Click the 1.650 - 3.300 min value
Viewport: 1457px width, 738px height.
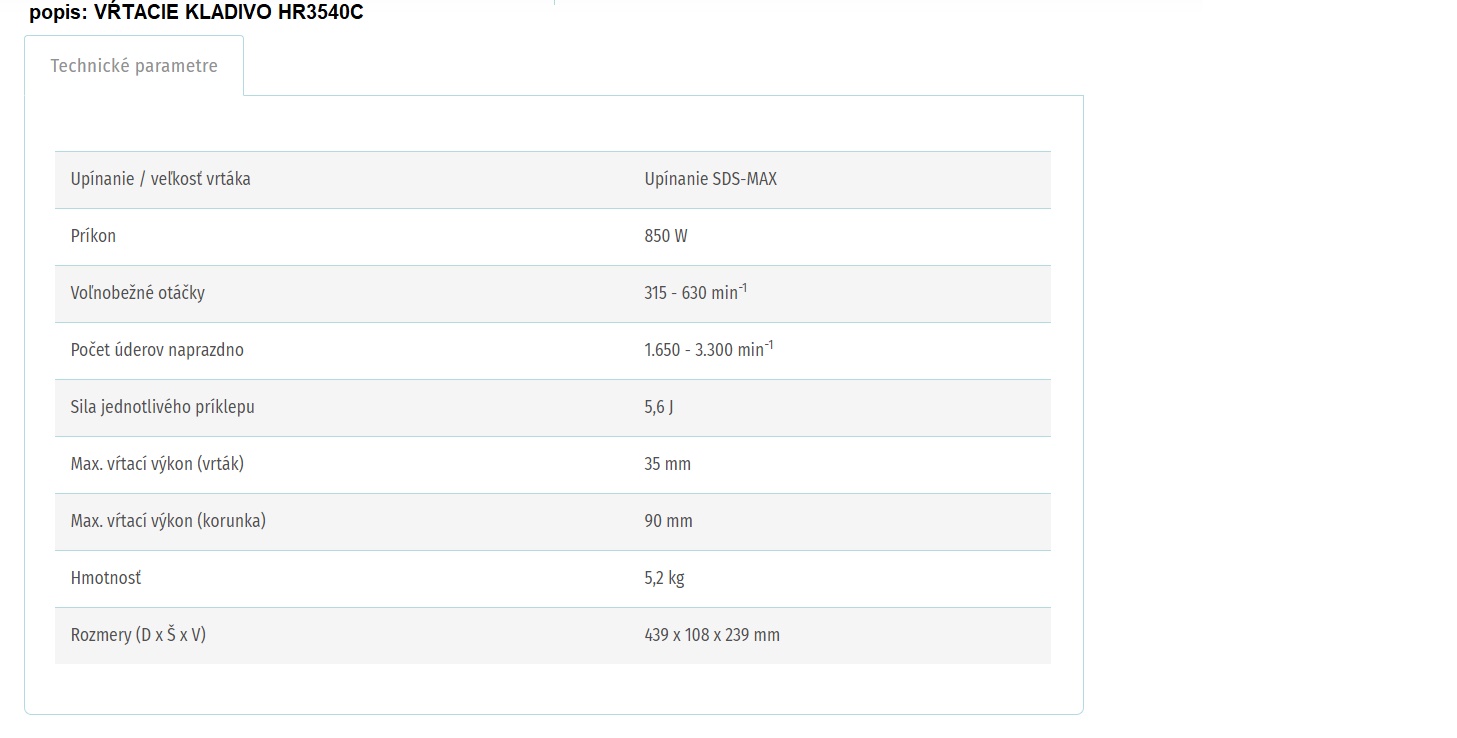click(709, 349)
